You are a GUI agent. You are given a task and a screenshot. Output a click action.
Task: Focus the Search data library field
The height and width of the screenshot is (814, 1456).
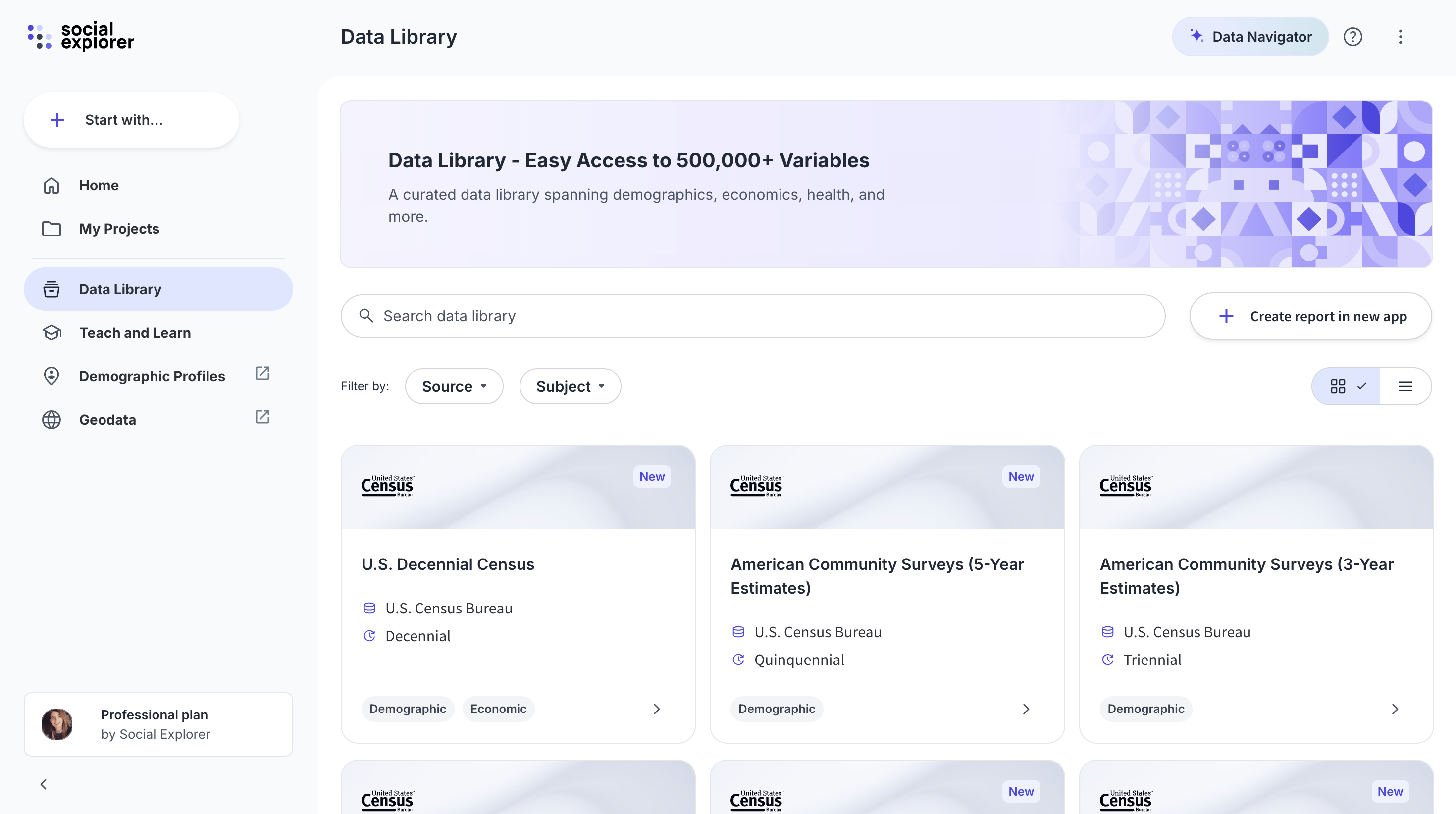pyautogui.click(x=752, y=316)
